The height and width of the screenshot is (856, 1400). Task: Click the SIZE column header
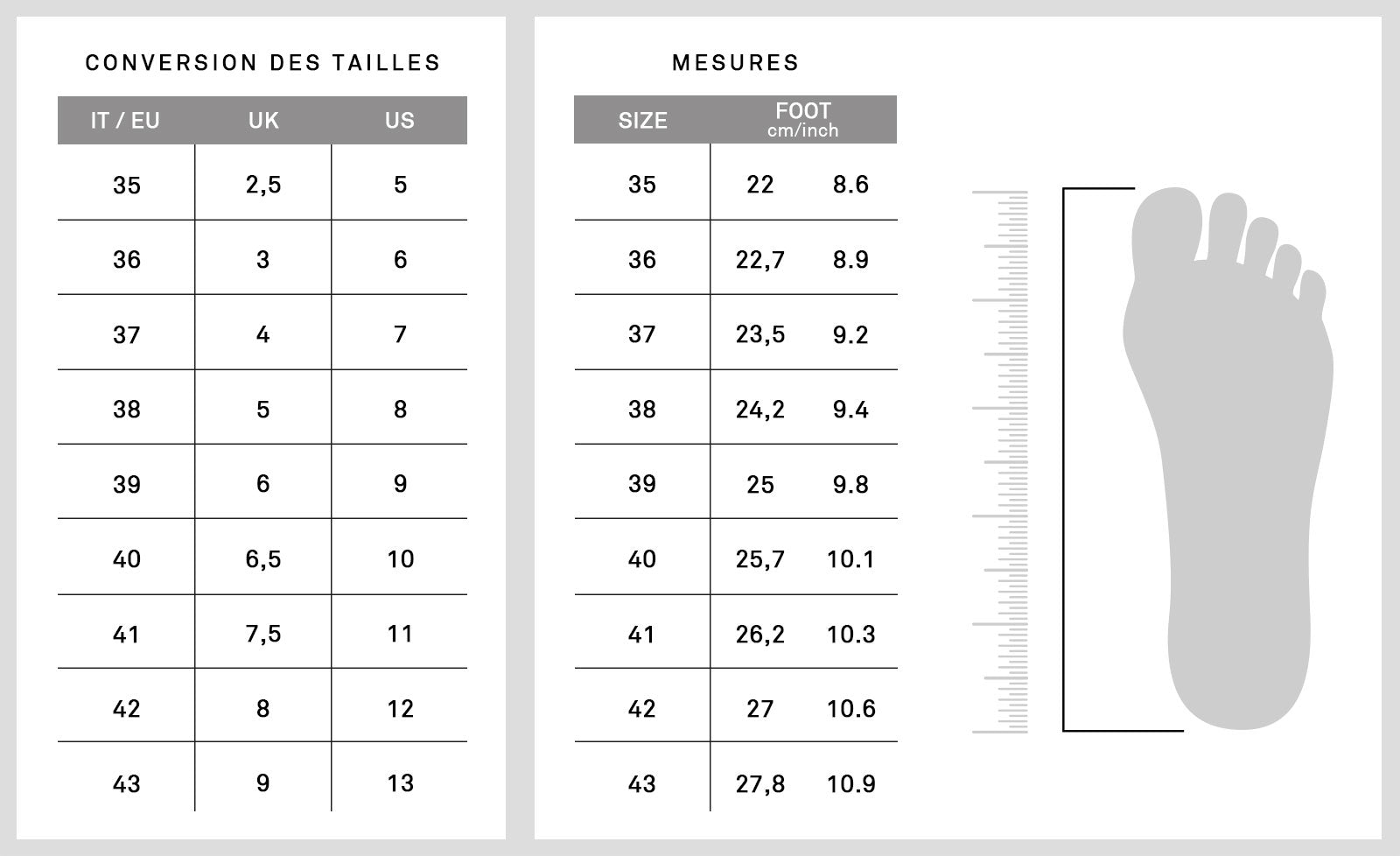[x=642, y=121]
